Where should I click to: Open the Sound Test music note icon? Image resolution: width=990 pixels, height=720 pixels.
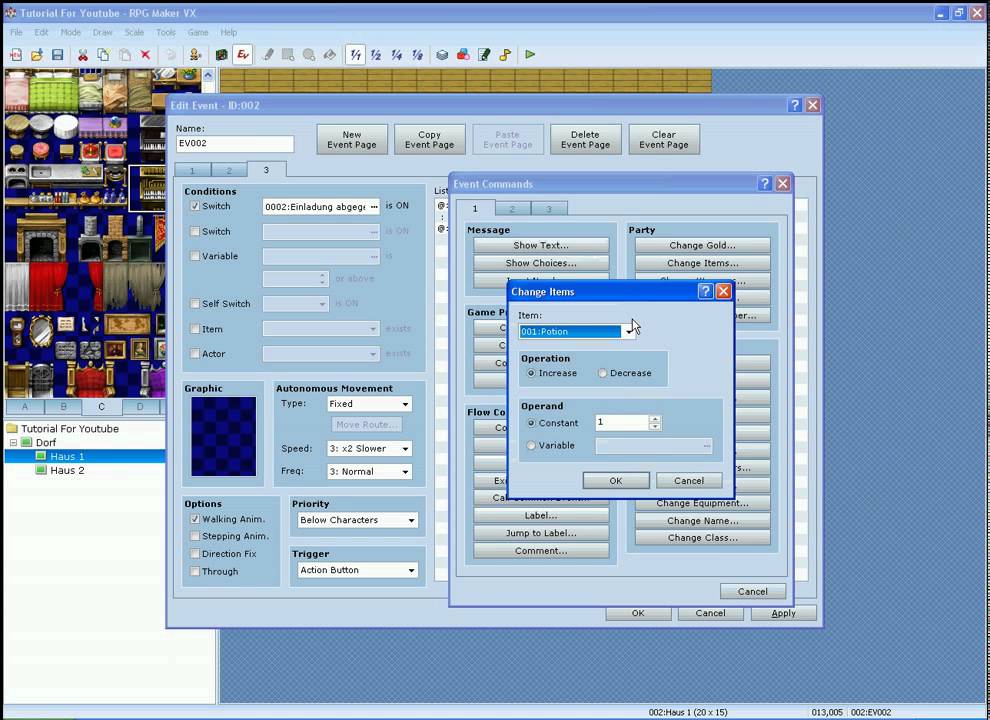[504, 55]
